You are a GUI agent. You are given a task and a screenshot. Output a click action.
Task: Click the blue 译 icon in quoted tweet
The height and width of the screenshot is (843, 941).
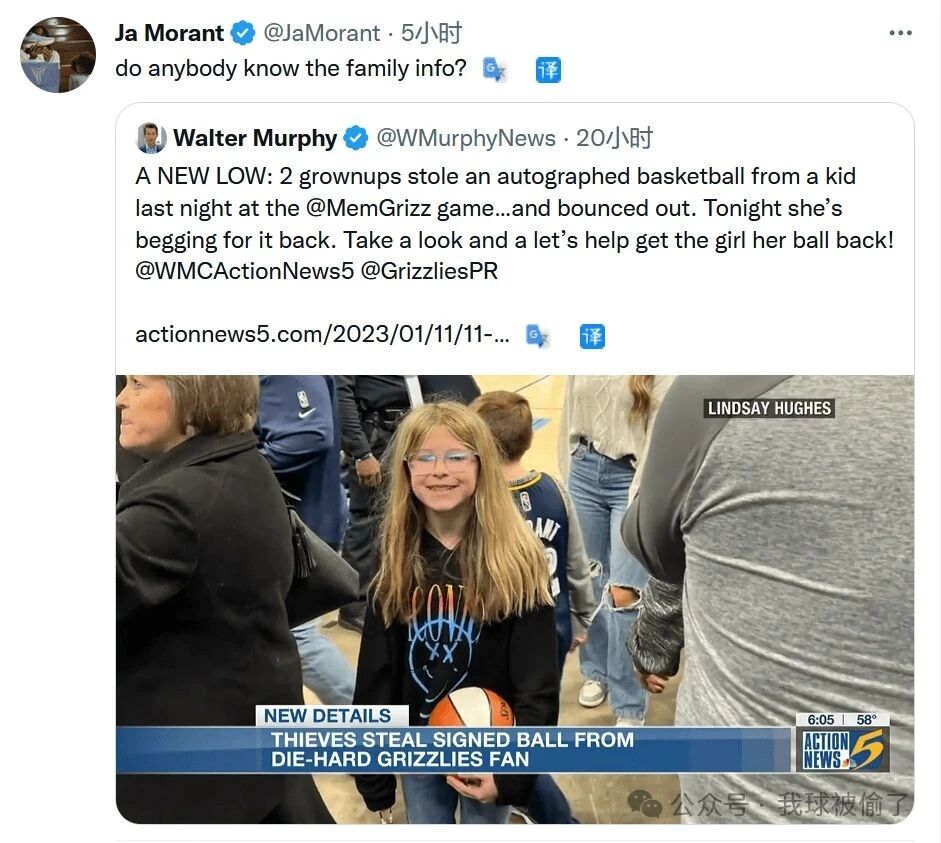592,336
